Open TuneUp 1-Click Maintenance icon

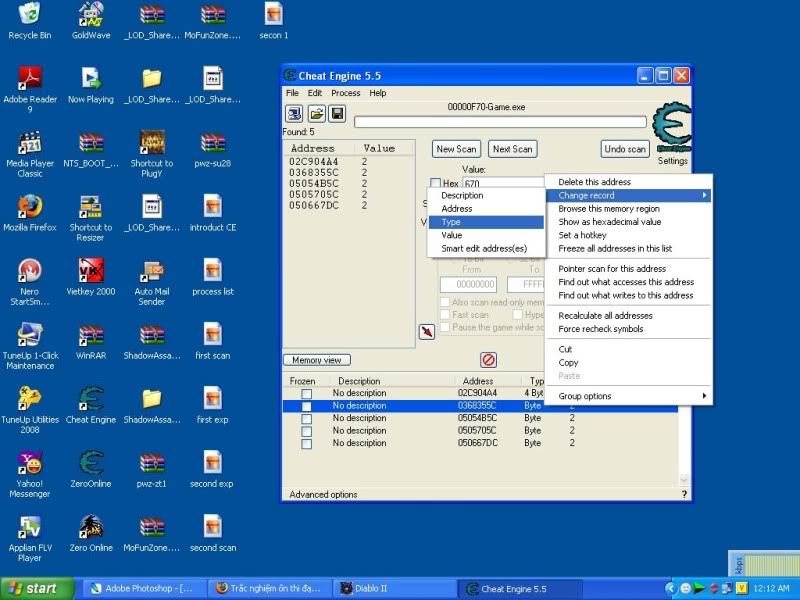pos(30,346)
